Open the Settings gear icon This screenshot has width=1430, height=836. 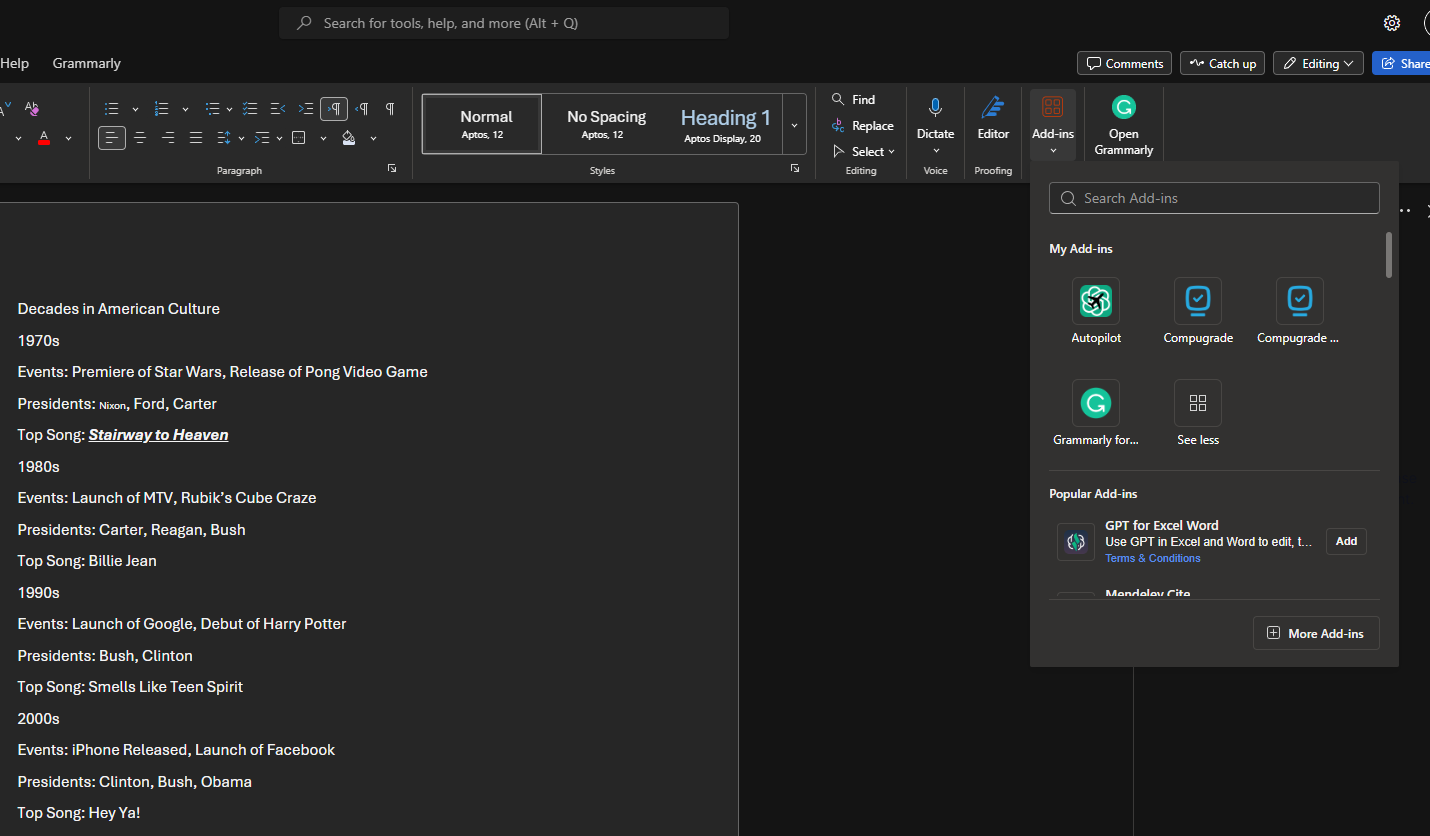pyautogui.click(x=1392, y=23)
